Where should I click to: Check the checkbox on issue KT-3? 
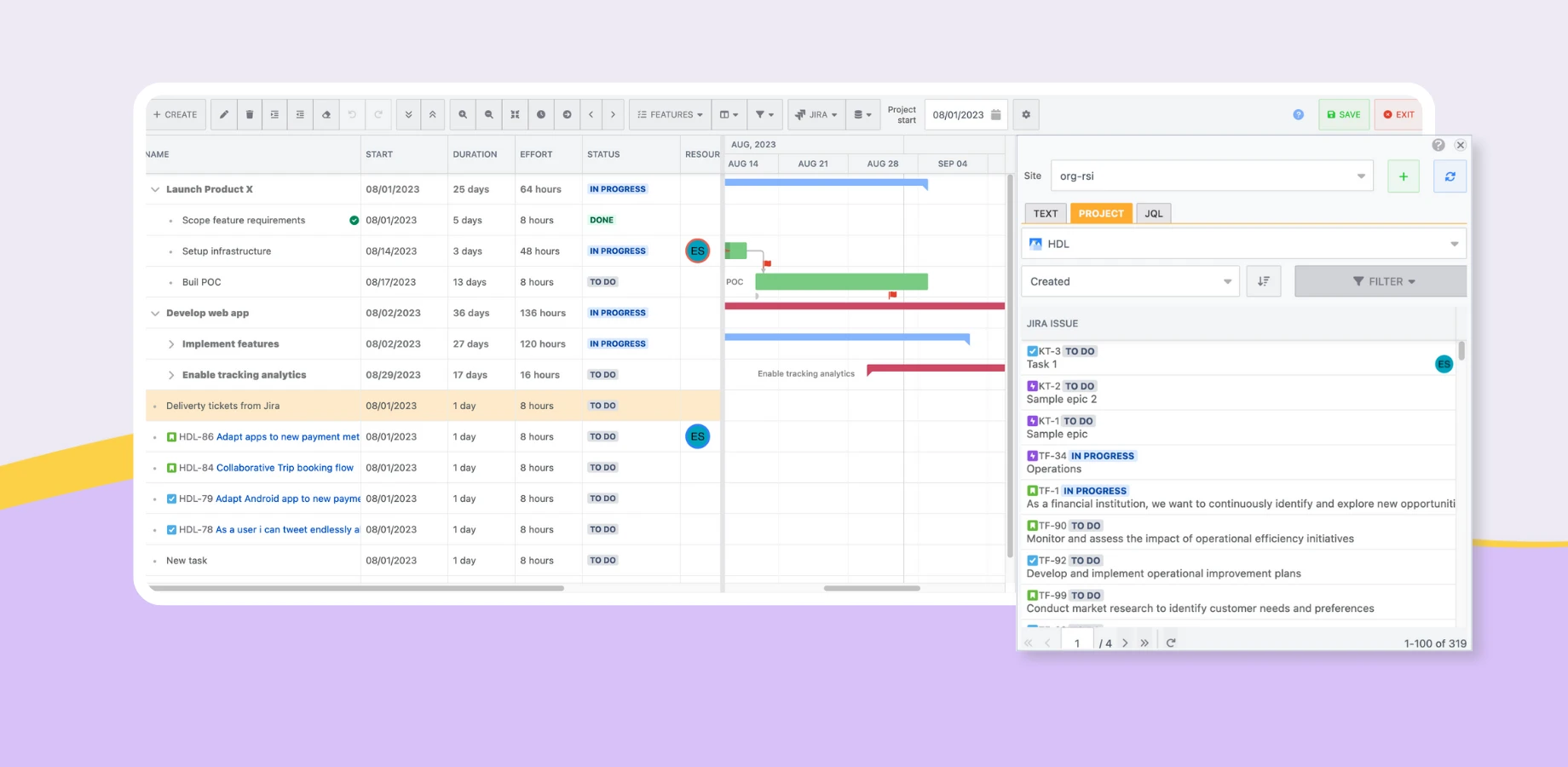coord(1031,350)
